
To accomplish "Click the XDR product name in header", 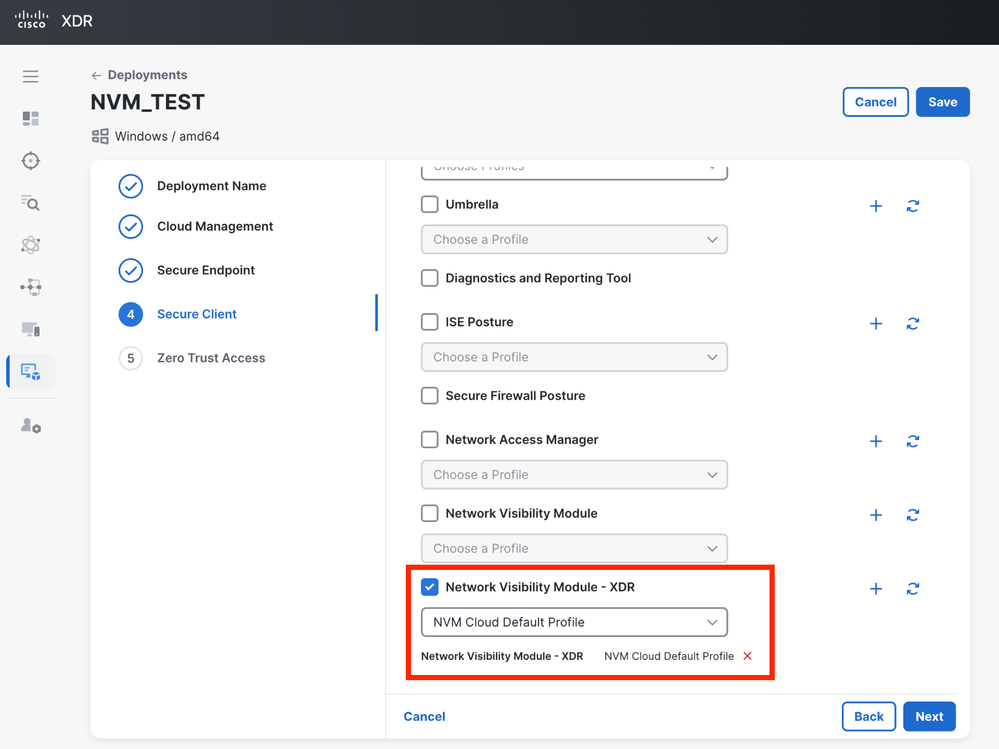I will pos(77,21).
